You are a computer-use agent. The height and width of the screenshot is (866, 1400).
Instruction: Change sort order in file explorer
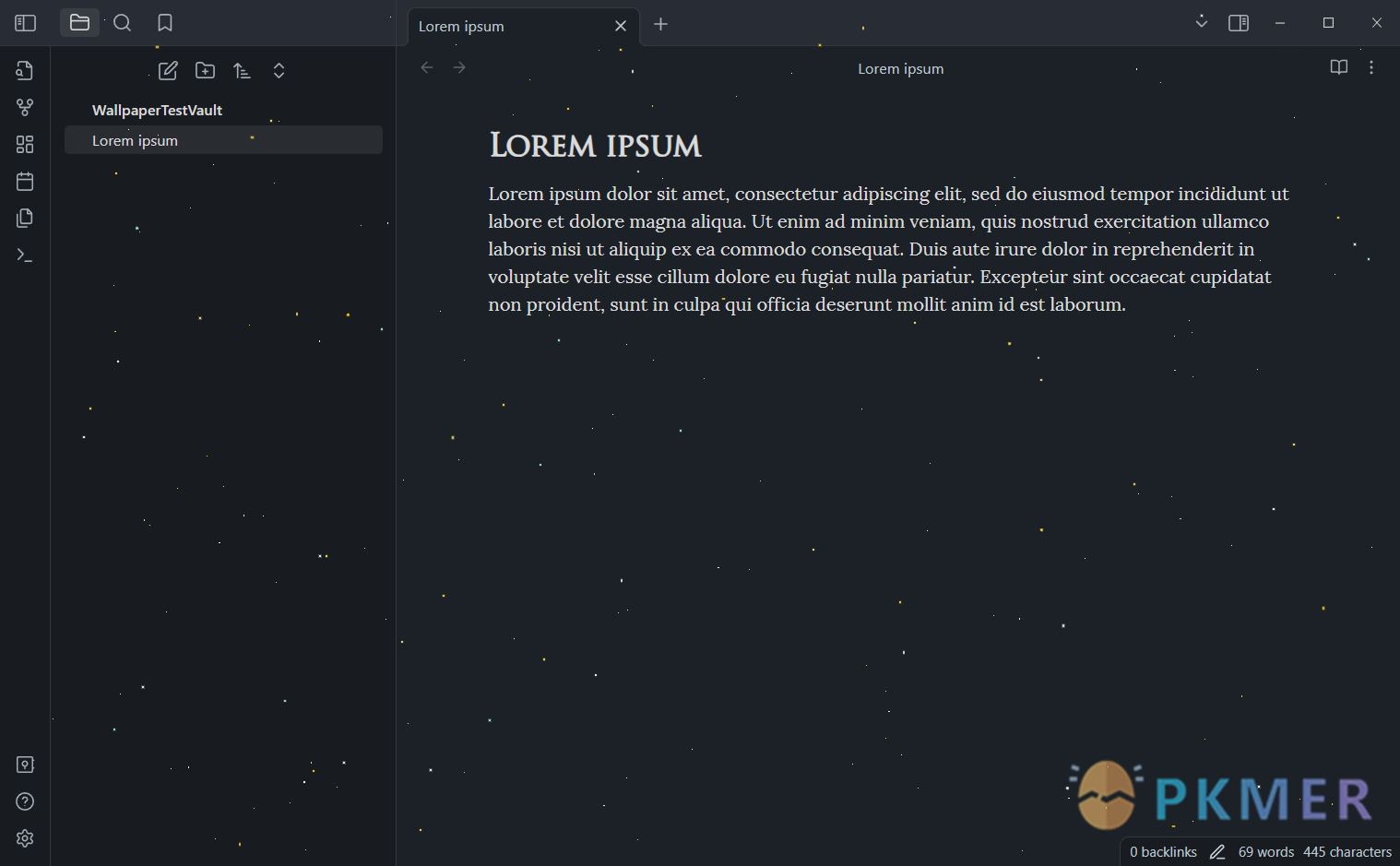coord(242,71)
